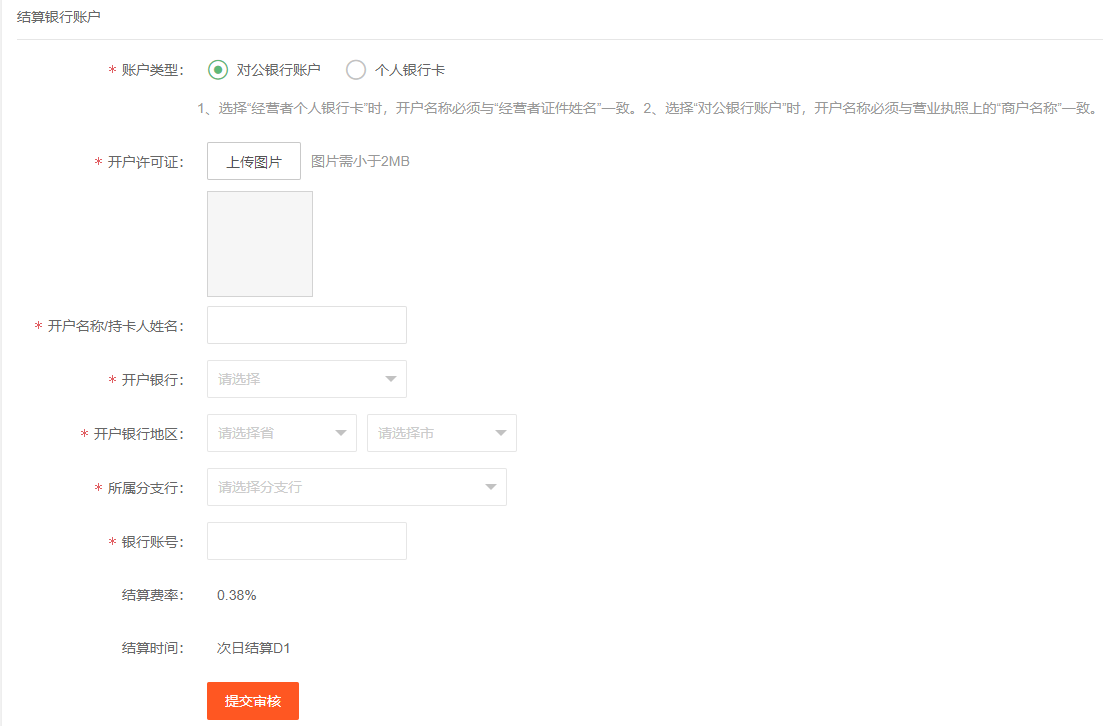This screenshot has width=1103, height=726.
Task: Expand the 请选择省 province dropdown
Action: tap(270, 433)
